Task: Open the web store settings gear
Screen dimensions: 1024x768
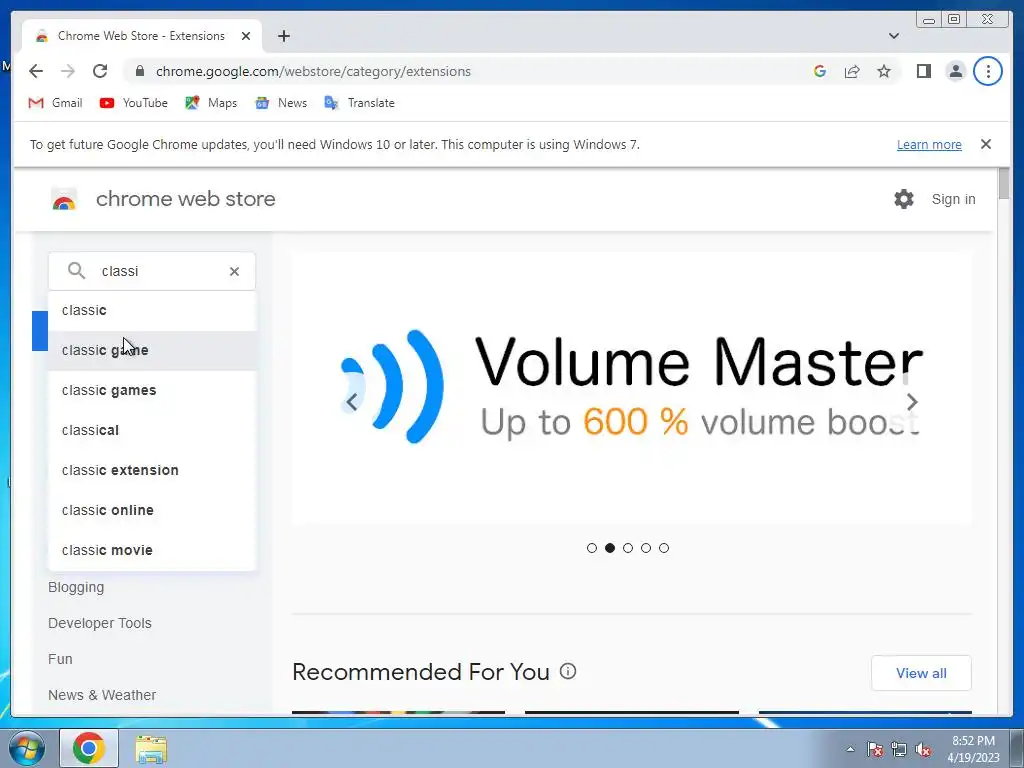Action: pyautogui.click(x=904, y=199)
